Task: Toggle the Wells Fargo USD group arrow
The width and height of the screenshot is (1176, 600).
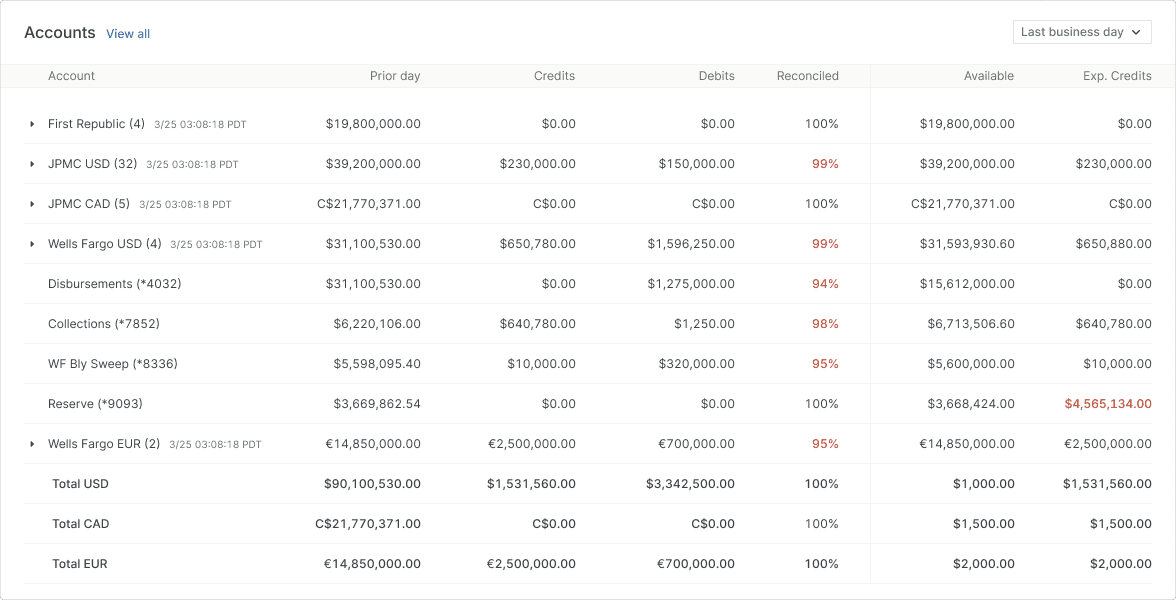Action: pyautogui.click(x=32, y=244)
